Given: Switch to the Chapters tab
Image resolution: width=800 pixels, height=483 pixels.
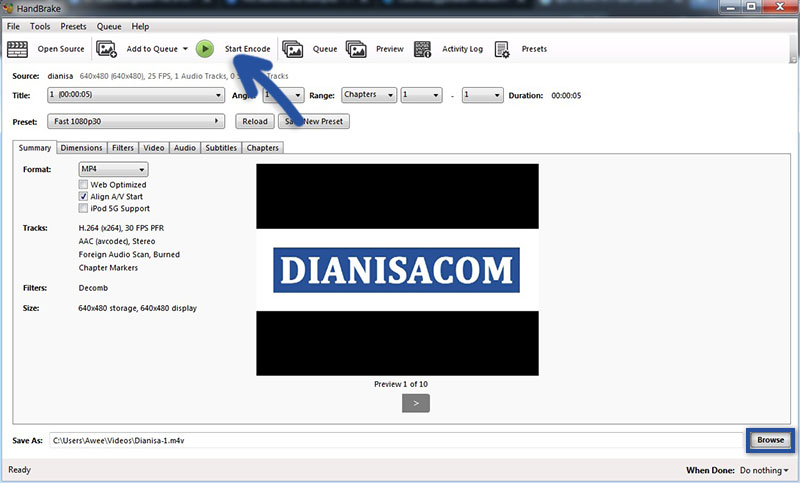Looking at the screenshot, I should point(262,148).
